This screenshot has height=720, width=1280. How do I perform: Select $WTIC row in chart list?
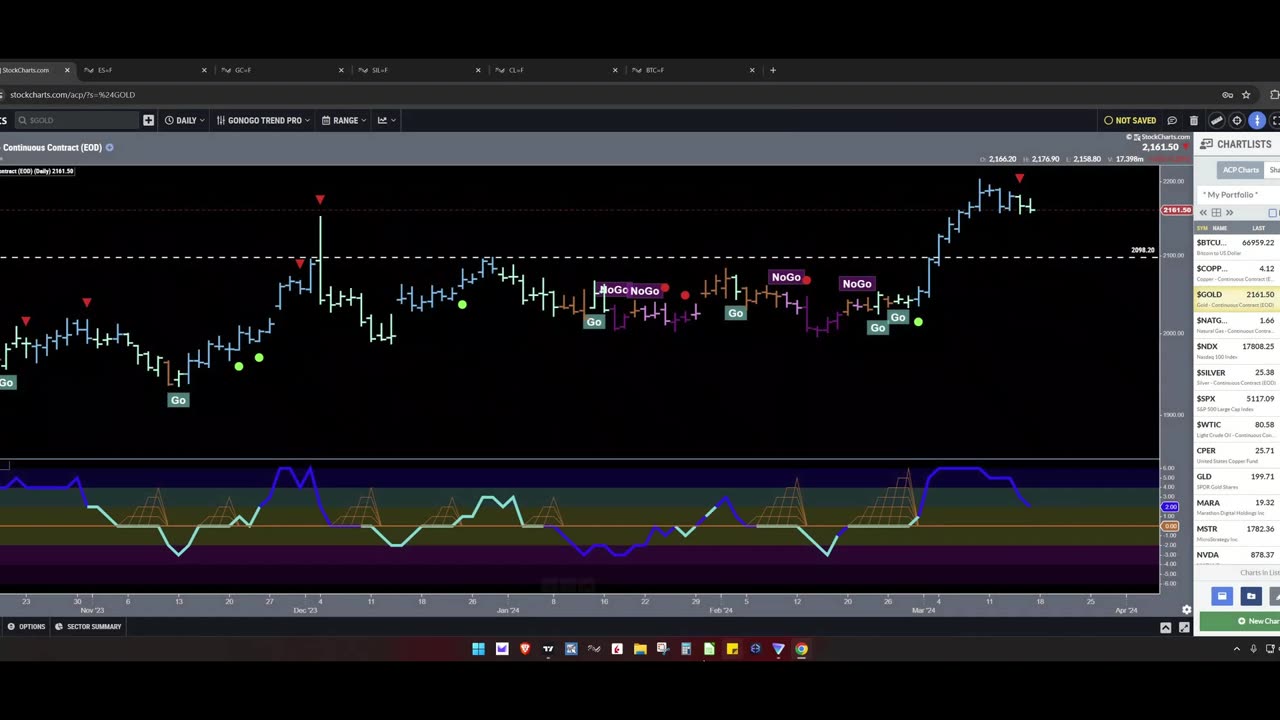[x=1237, y=428]
